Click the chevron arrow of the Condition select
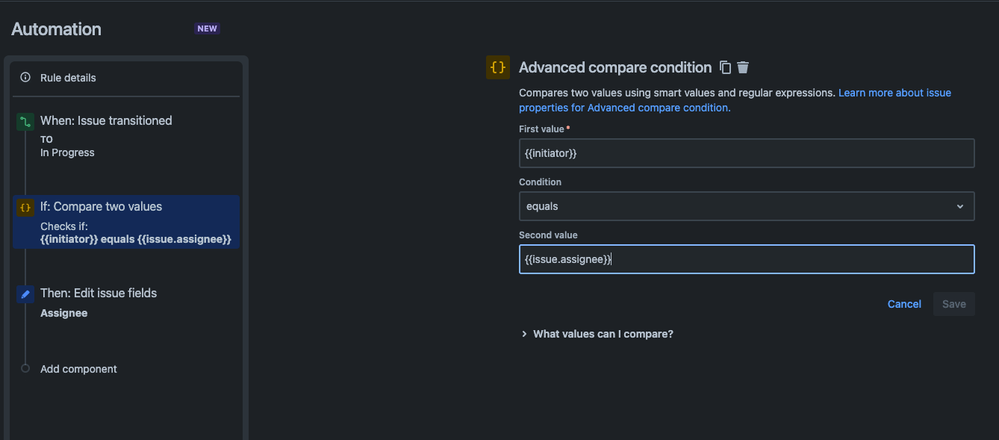 [x=960, y=206]
